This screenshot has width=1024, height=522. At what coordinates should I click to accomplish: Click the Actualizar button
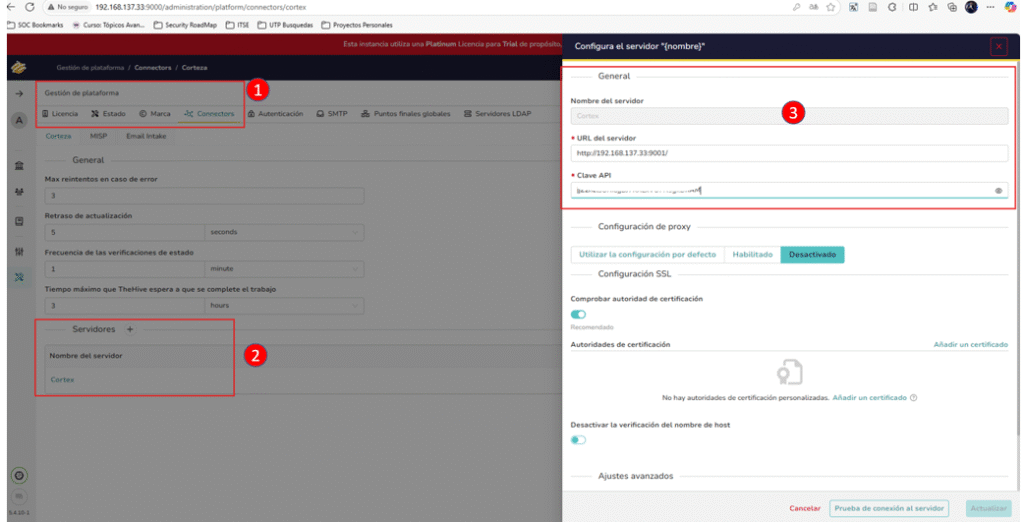[x=989, y=508]
